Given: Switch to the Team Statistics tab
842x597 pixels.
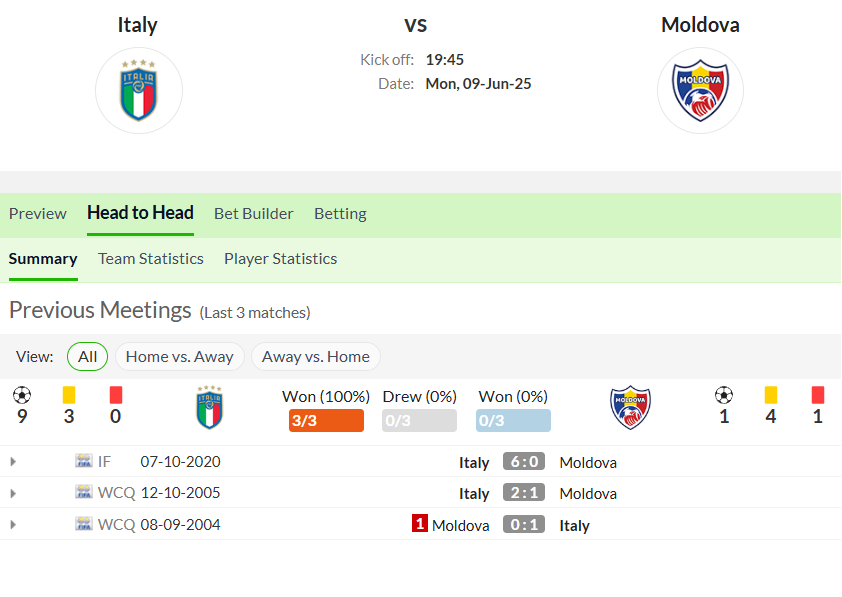Looking at the screenshot, I should click(x=151, y=259).
